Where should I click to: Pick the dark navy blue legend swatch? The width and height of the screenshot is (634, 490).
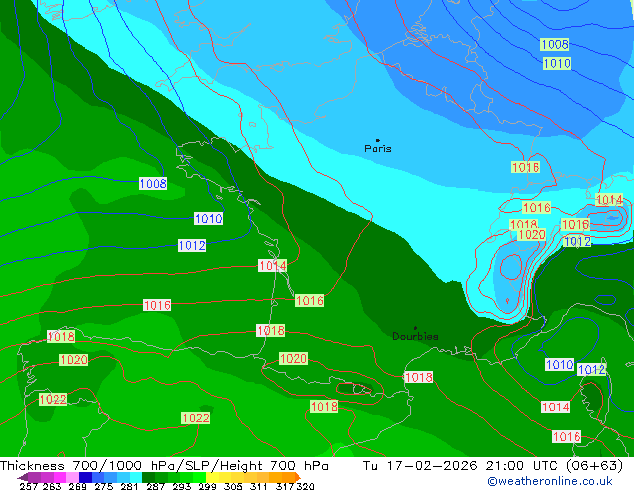click(x=85, y=477)
